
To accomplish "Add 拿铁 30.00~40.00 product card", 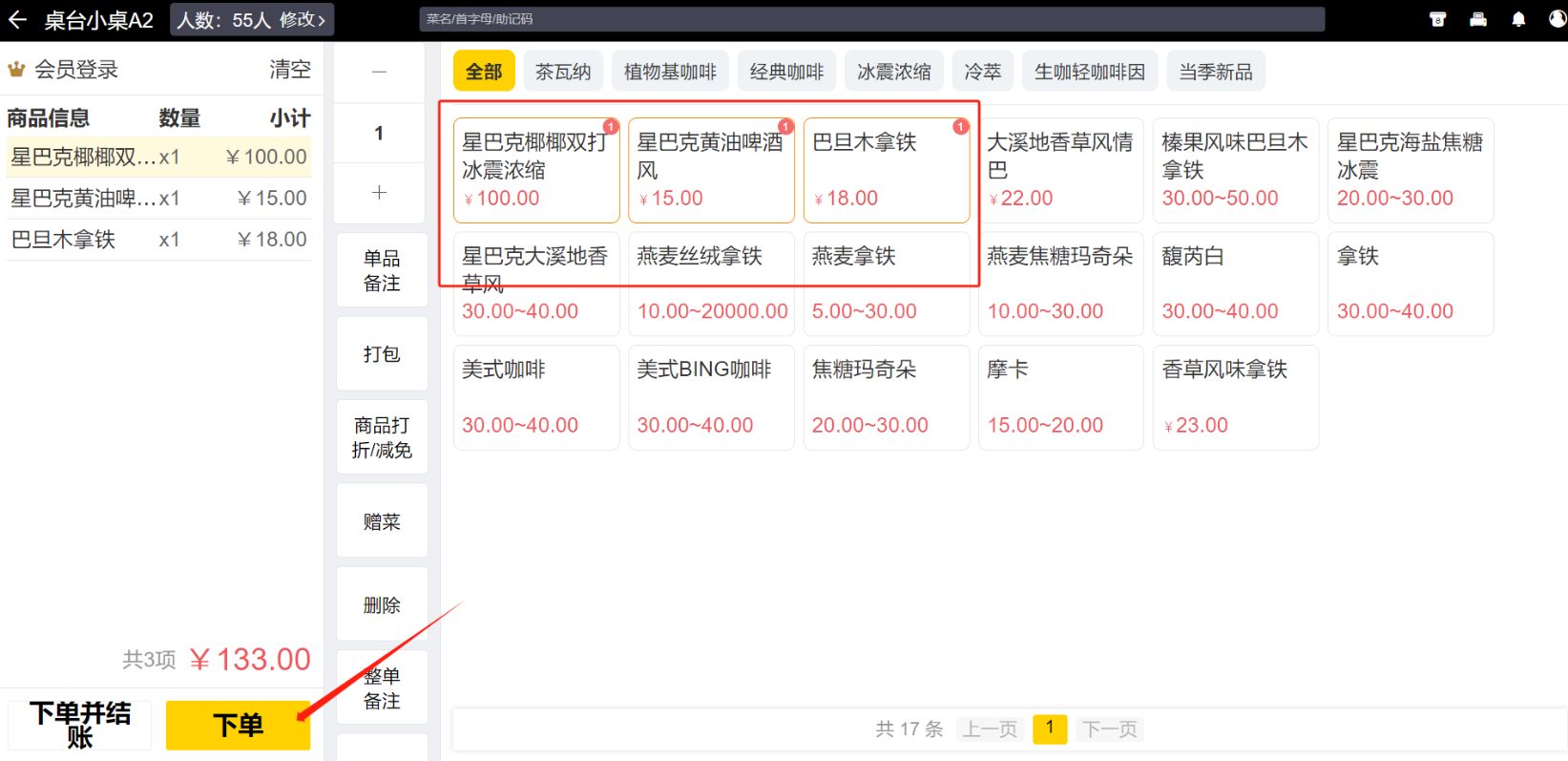I will [1411, 284].
